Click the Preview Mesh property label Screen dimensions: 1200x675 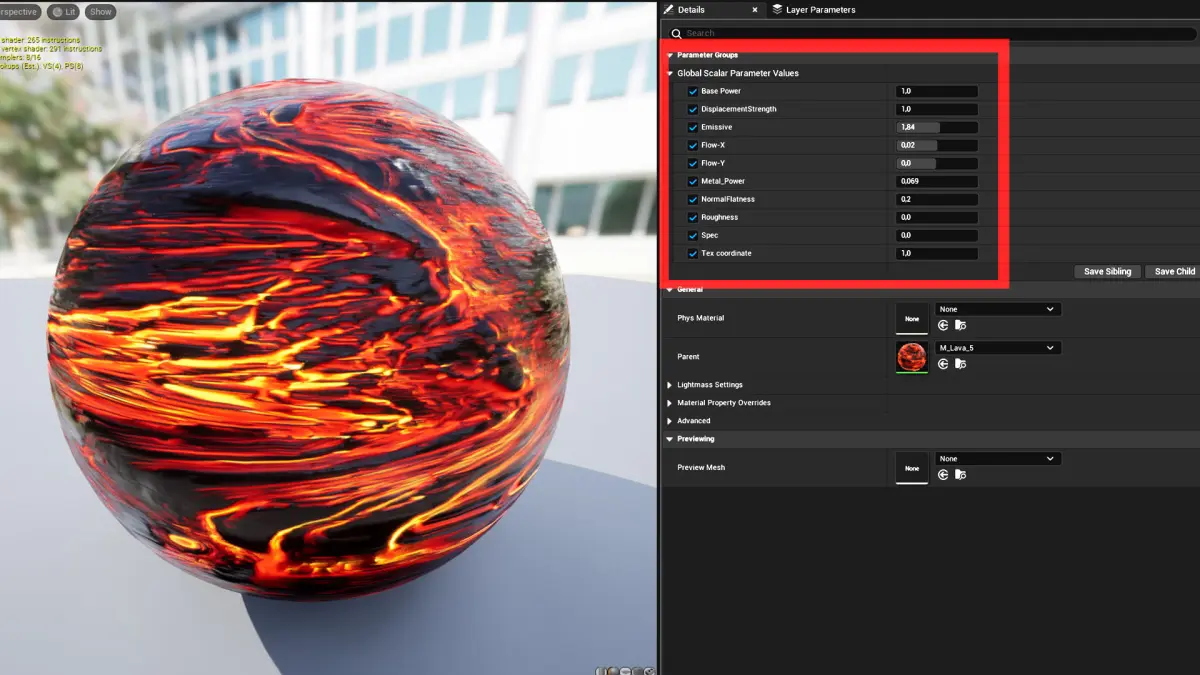click(701, 468)
